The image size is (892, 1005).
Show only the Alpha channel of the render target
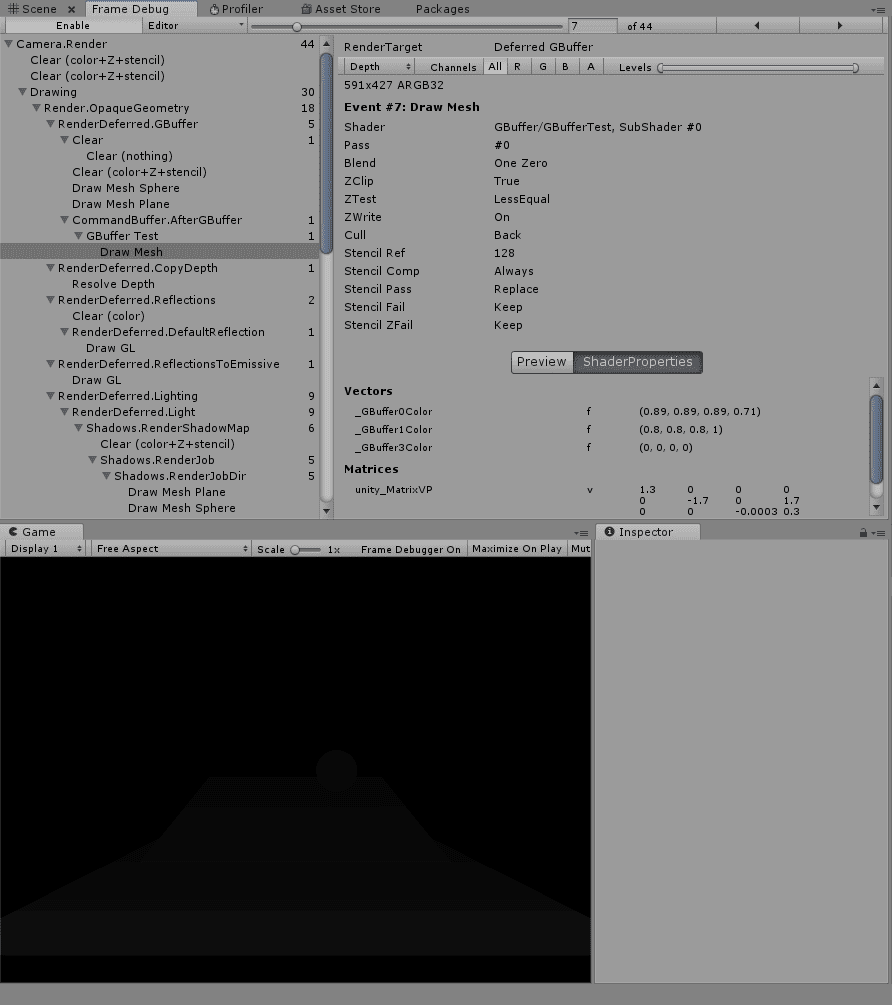590,66
